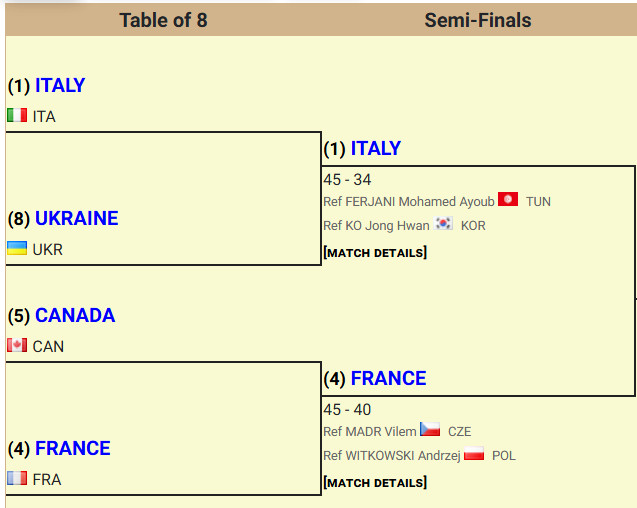Open the UKRAINE team link
The image size is (637, 508).
[76, 218]
